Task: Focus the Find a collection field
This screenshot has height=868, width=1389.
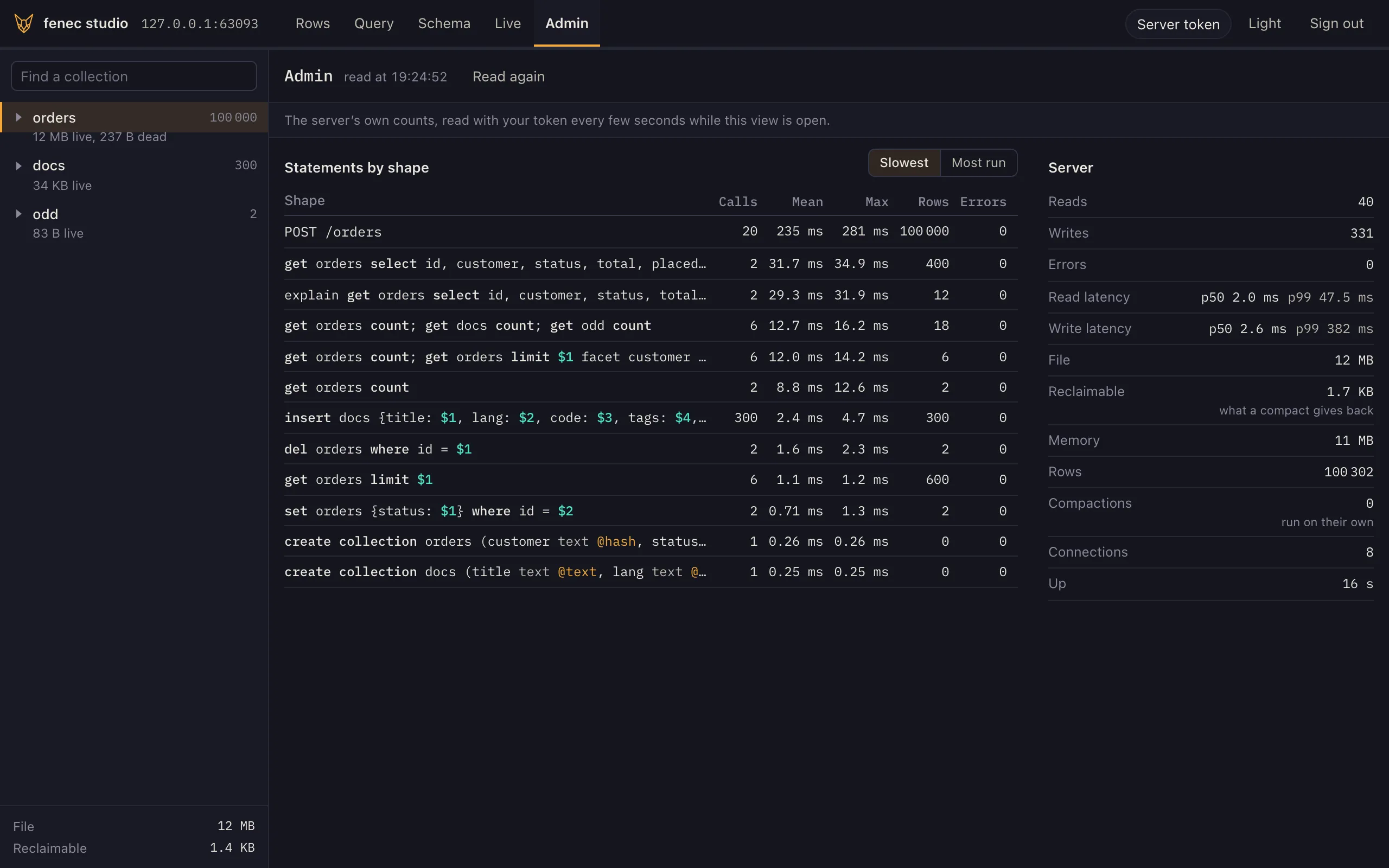Action: pyautogui.click(x=133, y=76)
